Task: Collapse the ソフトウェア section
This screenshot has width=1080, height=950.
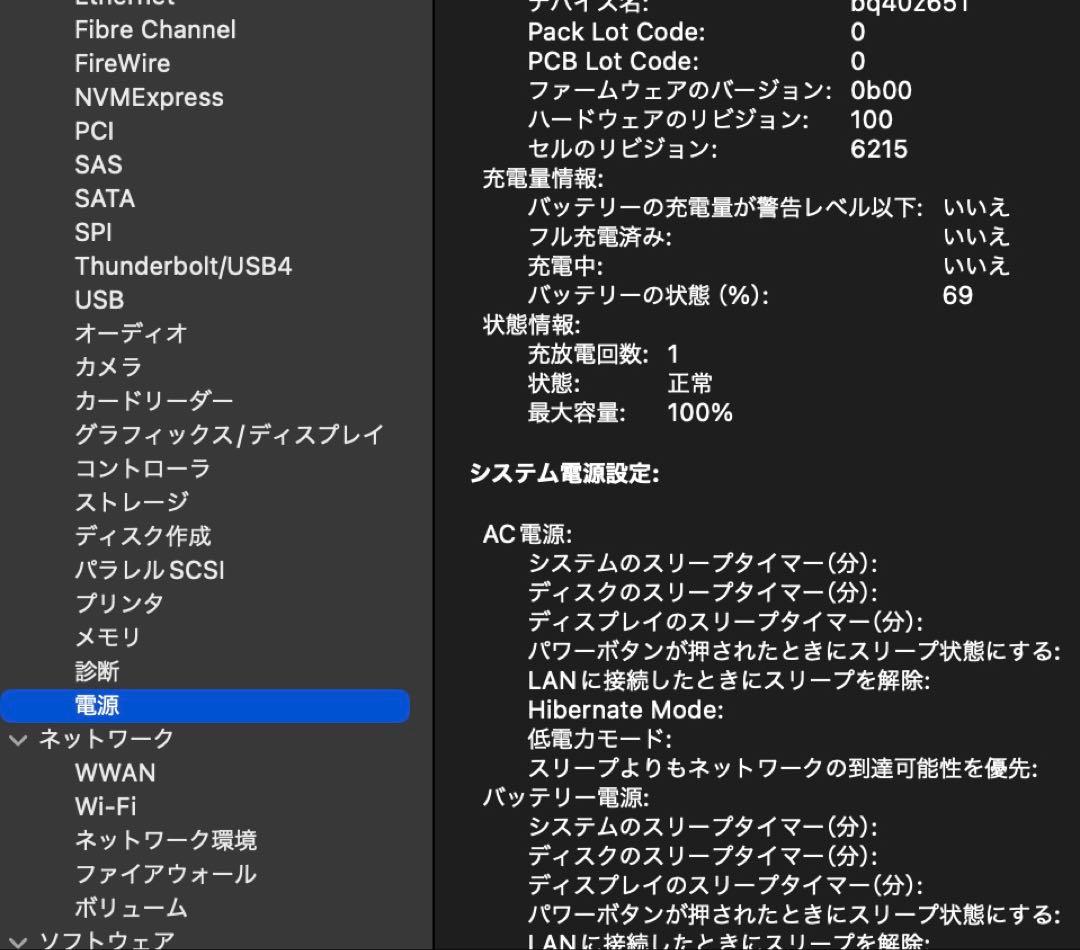Action: (x=16, y=940)
